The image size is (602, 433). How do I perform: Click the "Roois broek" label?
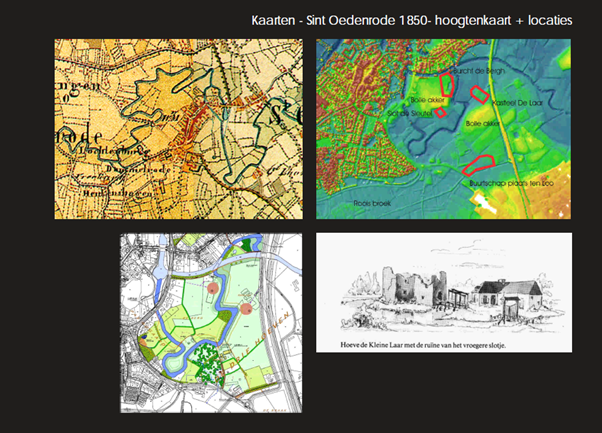tap(372, 203)
